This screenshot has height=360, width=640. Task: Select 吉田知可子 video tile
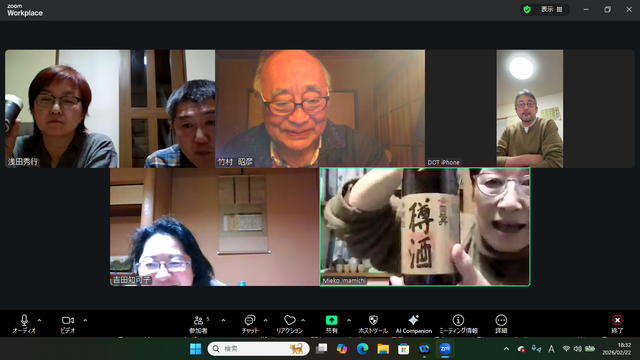click(214, 227)
